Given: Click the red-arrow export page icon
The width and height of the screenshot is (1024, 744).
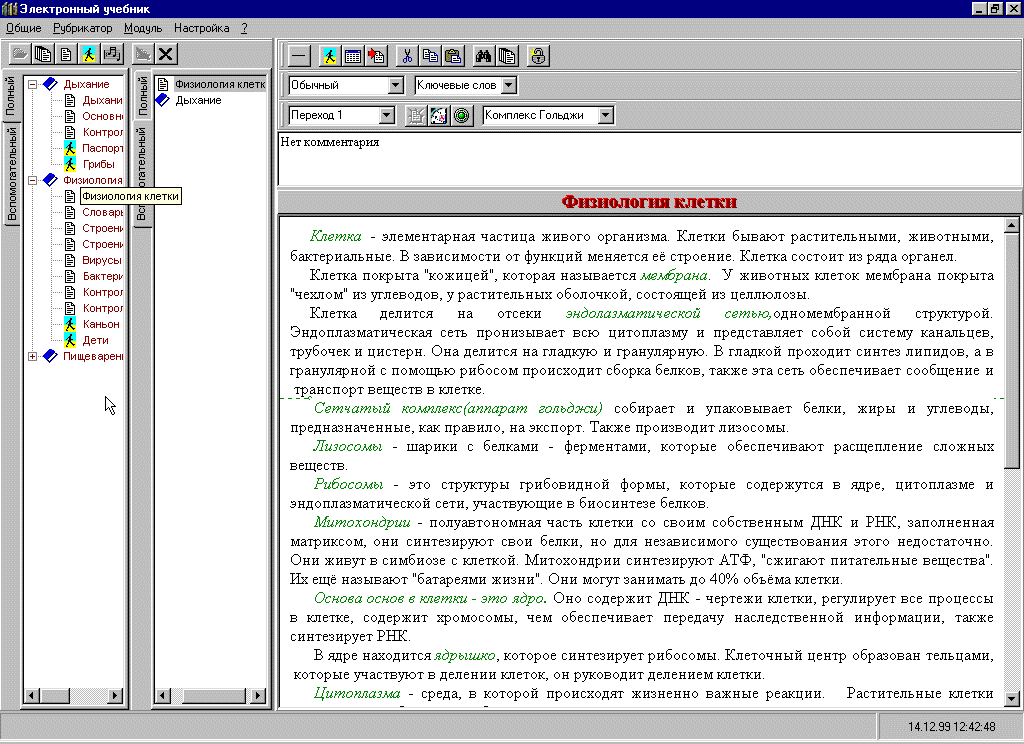Looking at the screenshot, I should click(375, 55).
